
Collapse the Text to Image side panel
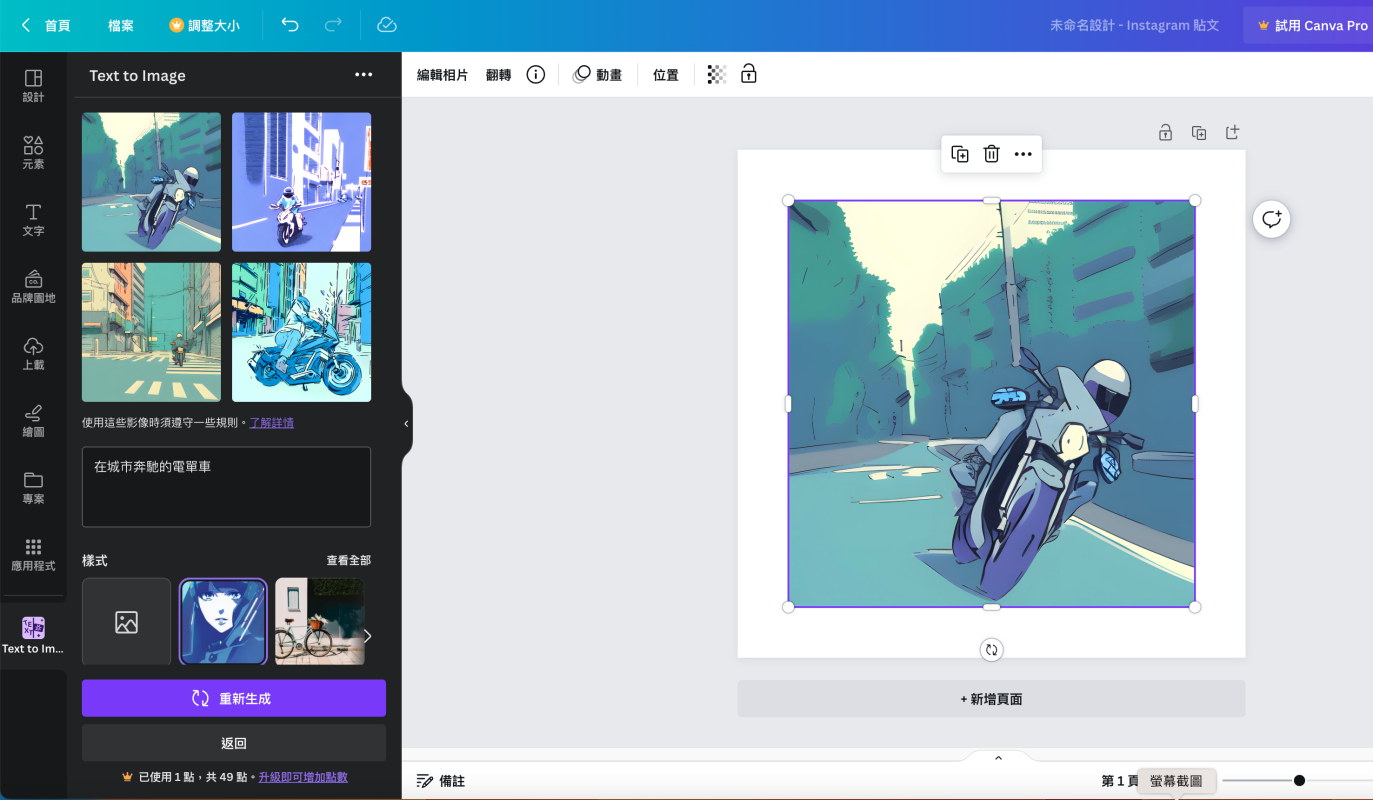point(406,424)
